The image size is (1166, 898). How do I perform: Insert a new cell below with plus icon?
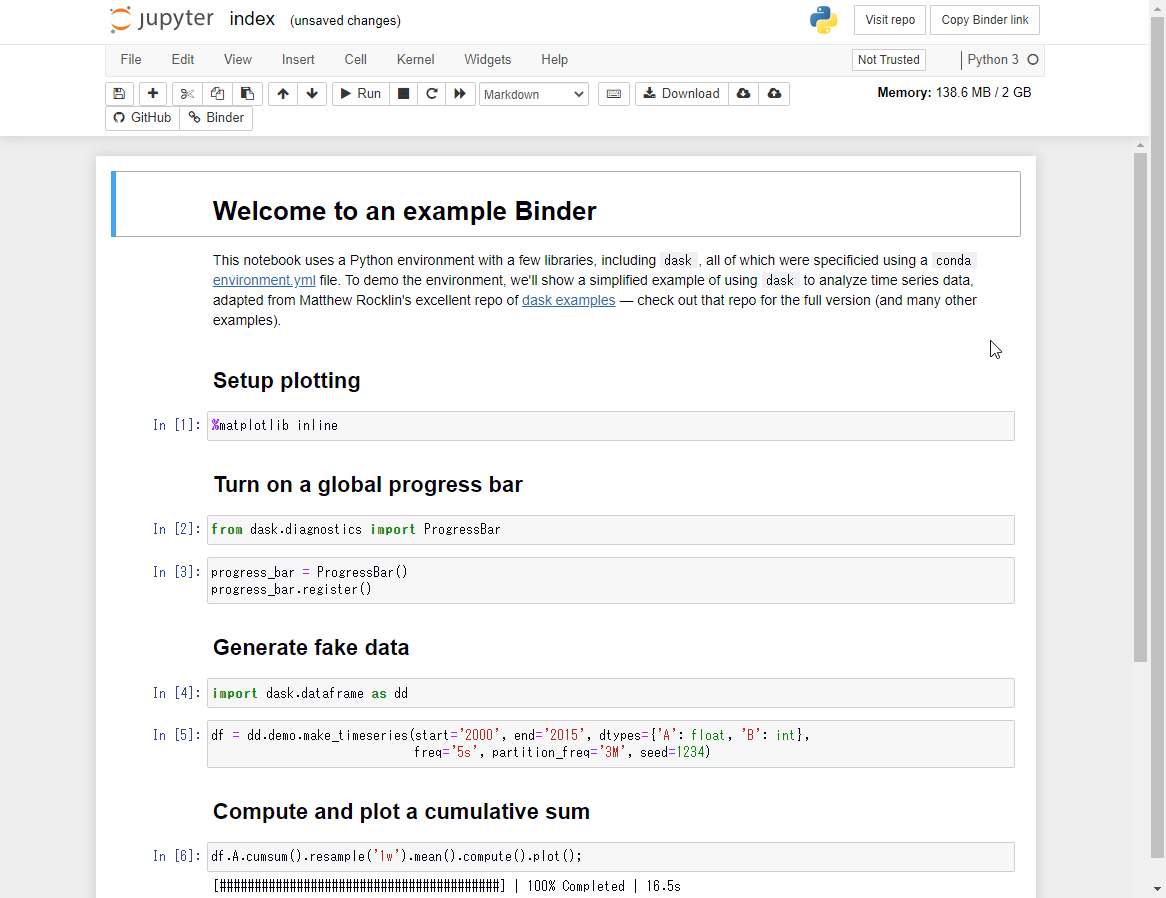(152, 93)
